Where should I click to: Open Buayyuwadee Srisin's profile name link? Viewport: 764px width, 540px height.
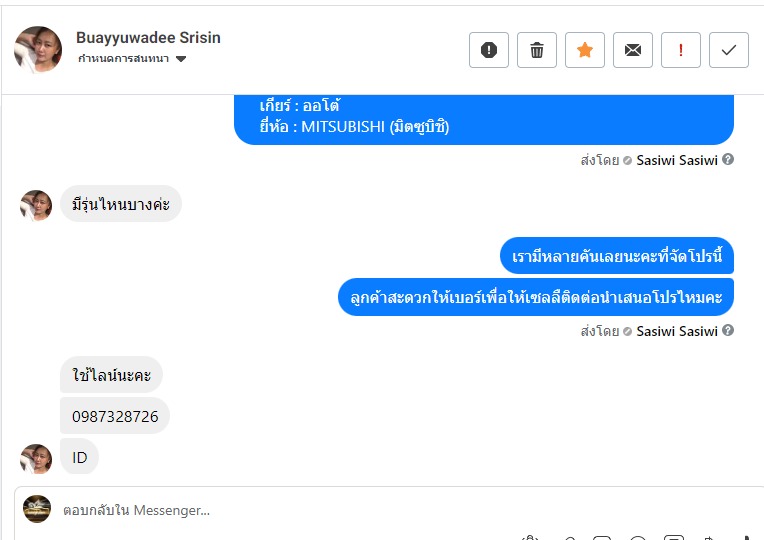click(148, 38)
